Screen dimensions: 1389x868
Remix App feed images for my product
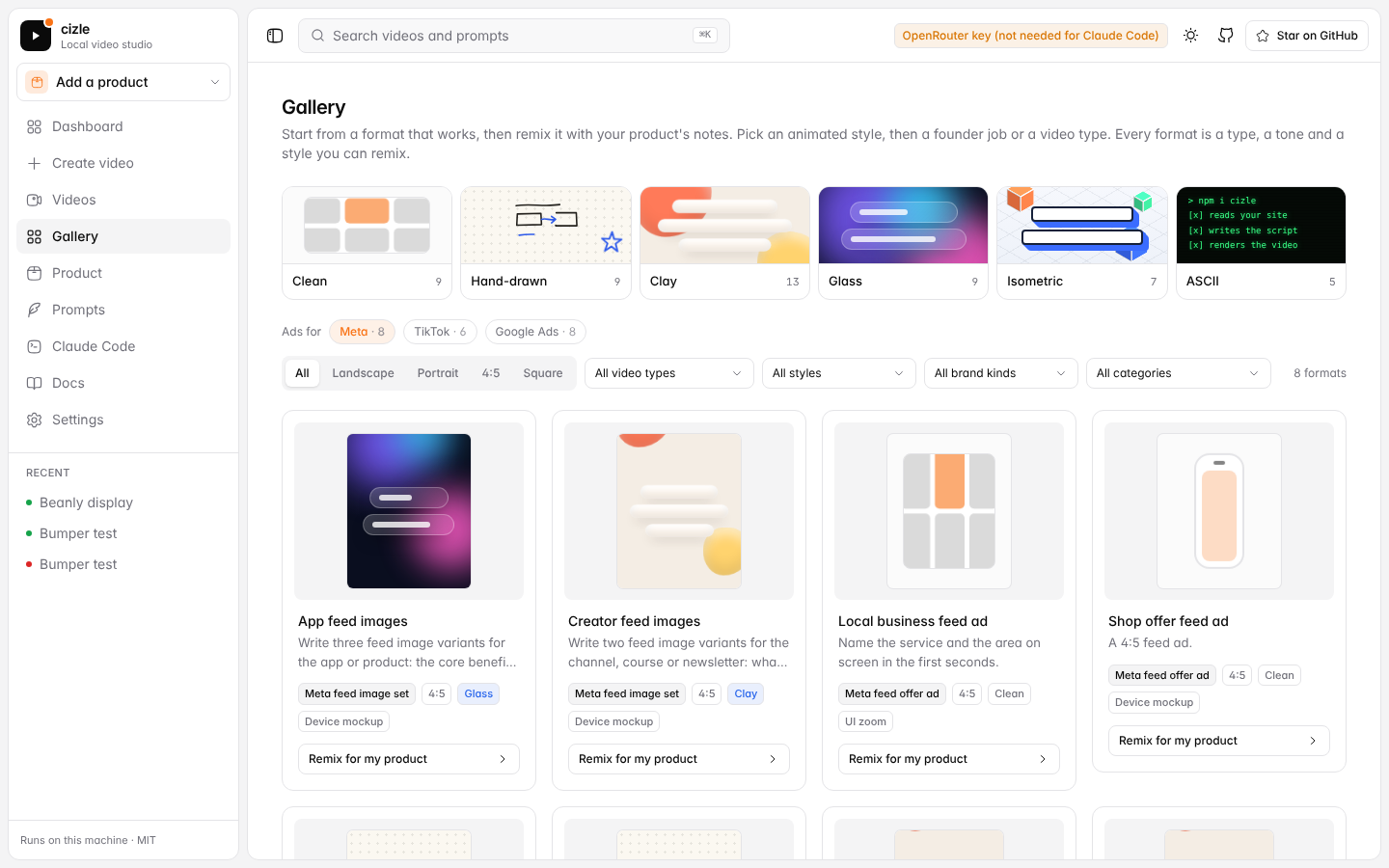coord(409,759)
